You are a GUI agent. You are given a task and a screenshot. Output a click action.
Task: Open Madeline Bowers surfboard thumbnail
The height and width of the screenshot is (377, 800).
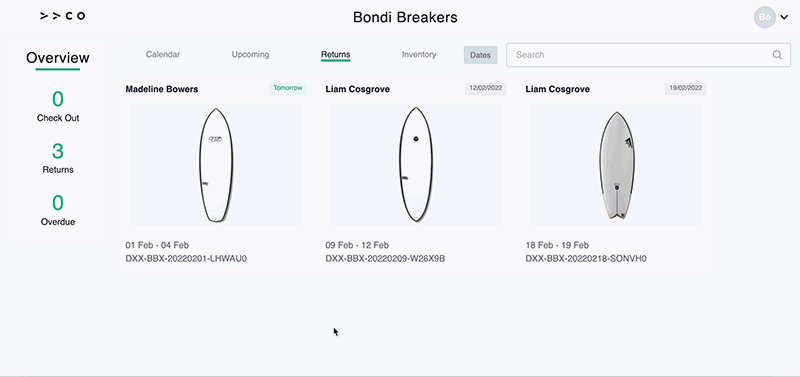tap(216, 164)
